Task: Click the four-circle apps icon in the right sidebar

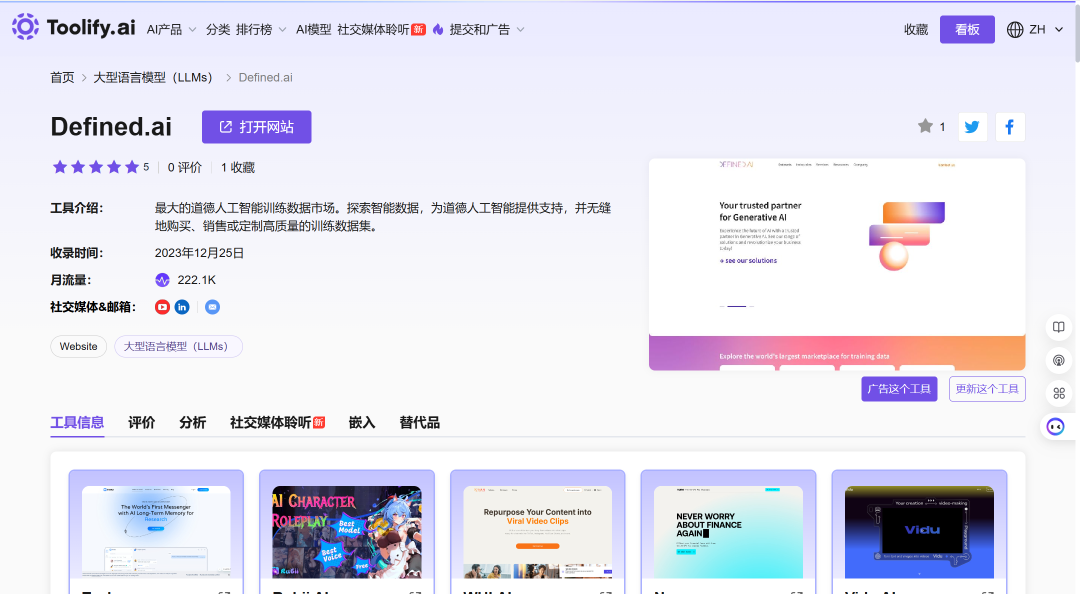Action: click(1059, 393)
